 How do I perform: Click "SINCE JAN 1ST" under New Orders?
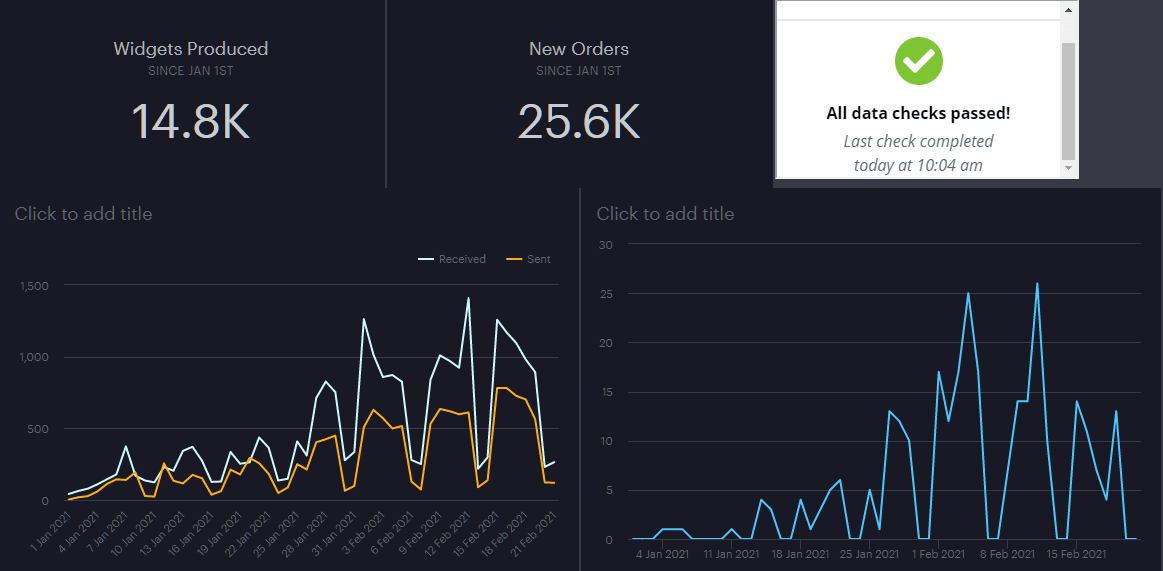pyautogui.click(x=578, y=71)
